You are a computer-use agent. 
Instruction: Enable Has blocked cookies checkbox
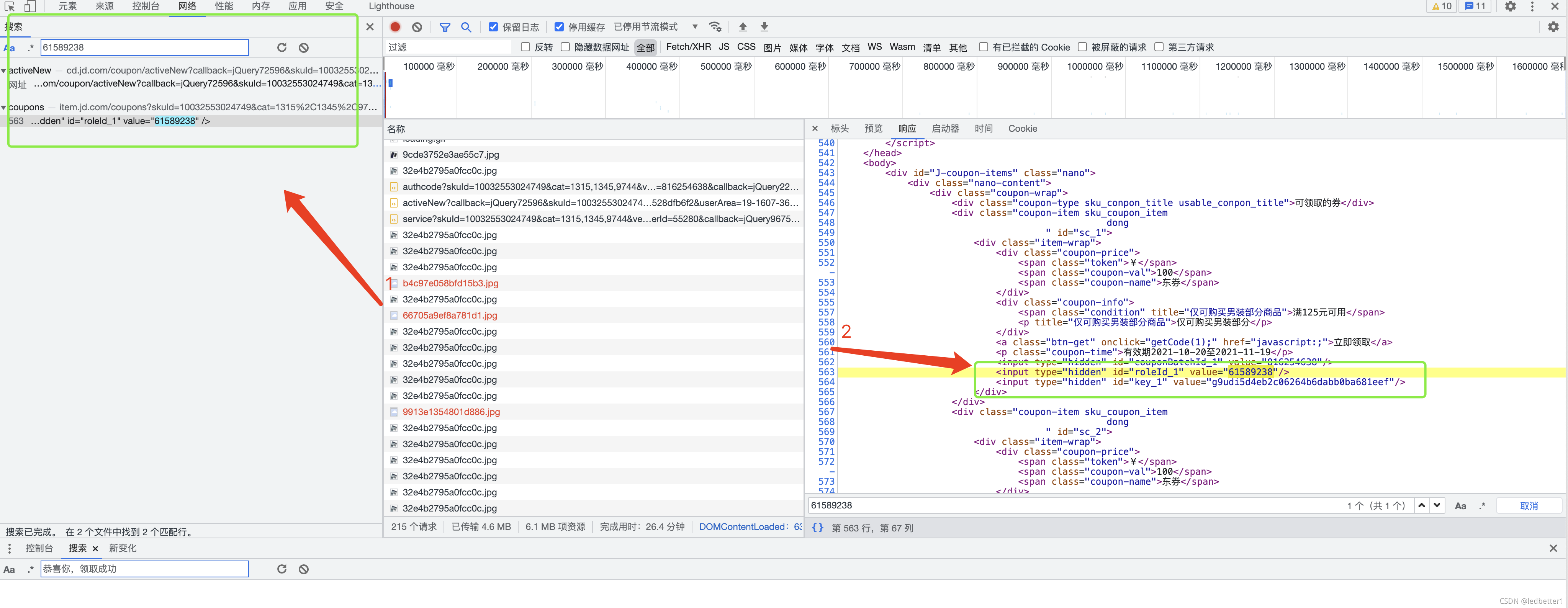(984, 47)
